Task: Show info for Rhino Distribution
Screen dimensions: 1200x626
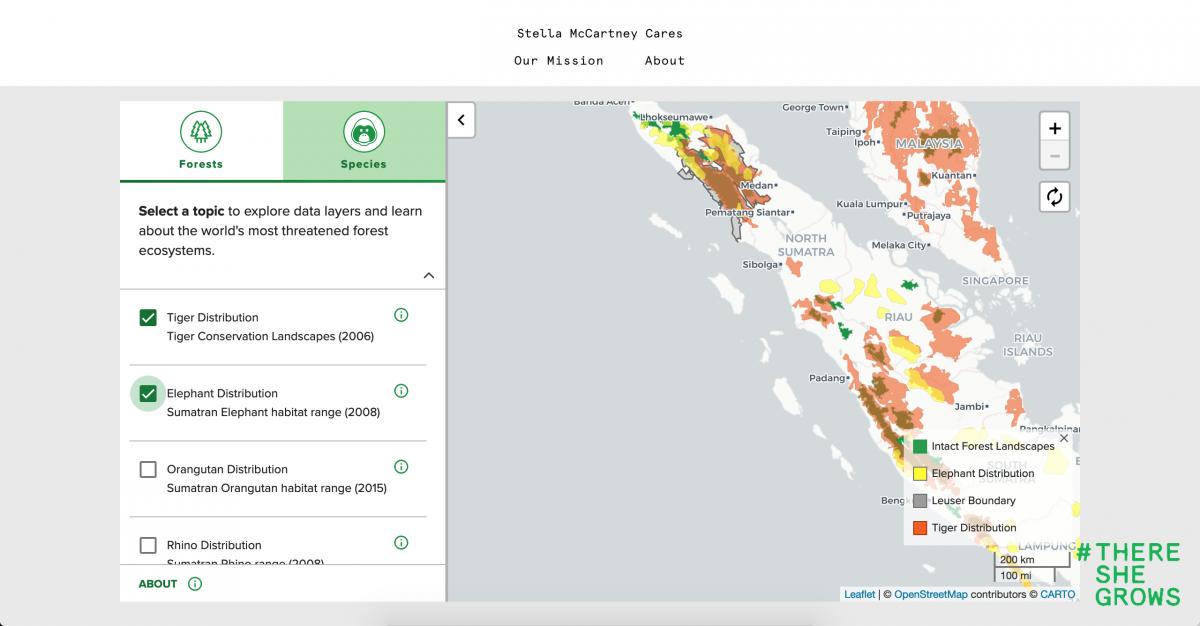Action: 401,543
